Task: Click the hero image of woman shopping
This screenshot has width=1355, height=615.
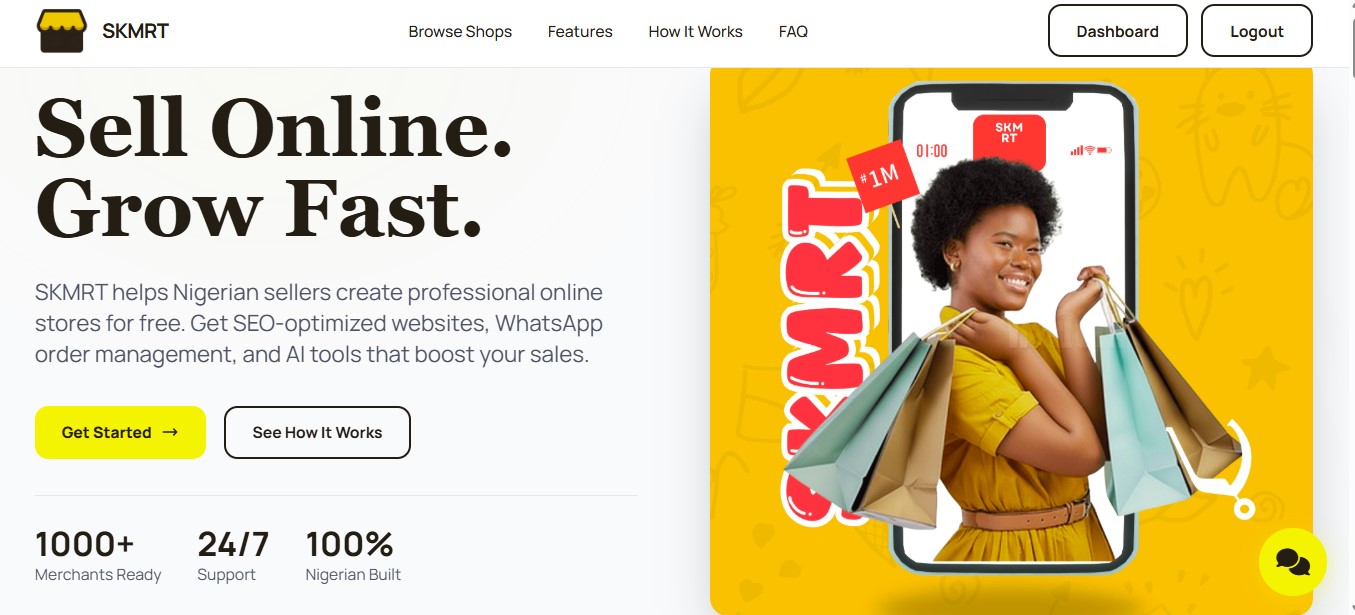Action: 1011,340
